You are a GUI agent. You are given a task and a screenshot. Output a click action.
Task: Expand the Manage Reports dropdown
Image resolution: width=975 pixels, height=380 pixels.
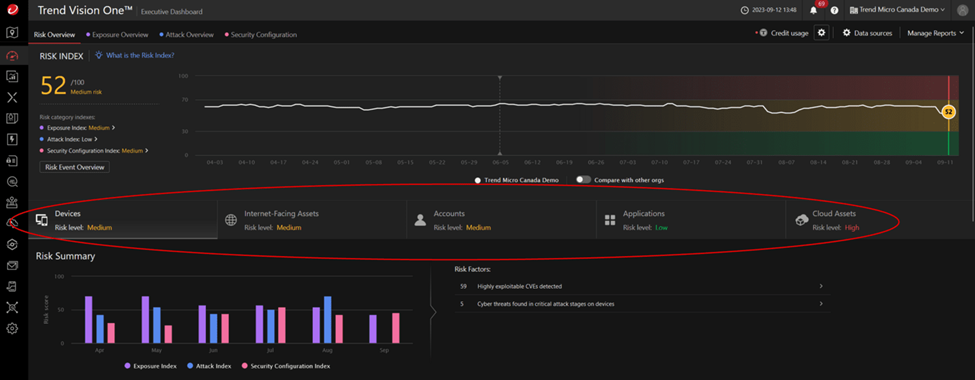[936, 33]
